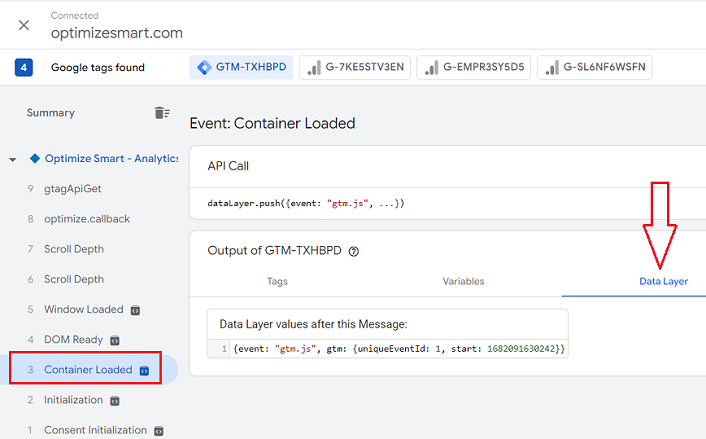Viewport: 706px width, 439px height.
Task: Select event 7 Scroll Depth
Action: click(x=74, y=249)
